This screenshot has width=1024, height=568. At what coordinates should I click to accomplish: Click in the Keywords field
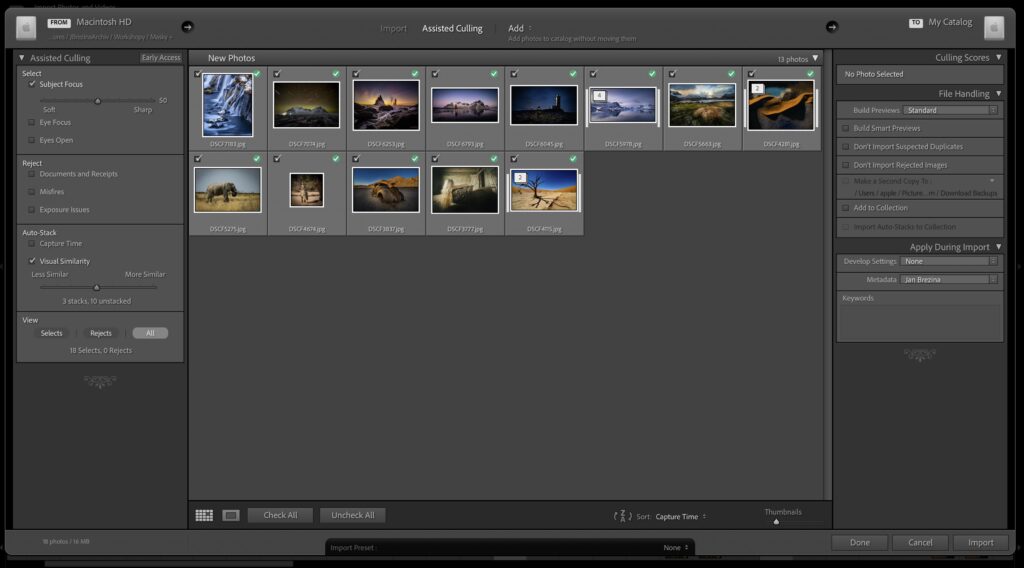[920, 322]
